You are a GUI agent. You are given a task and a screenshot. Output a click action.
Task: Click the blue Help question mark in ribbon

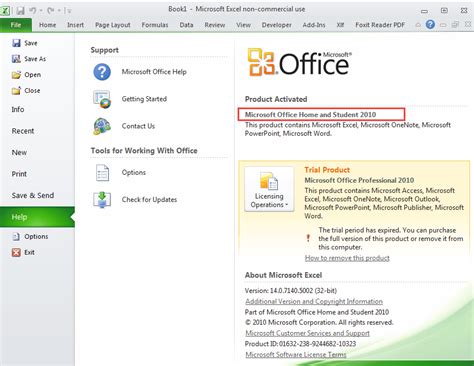point(430,24)
